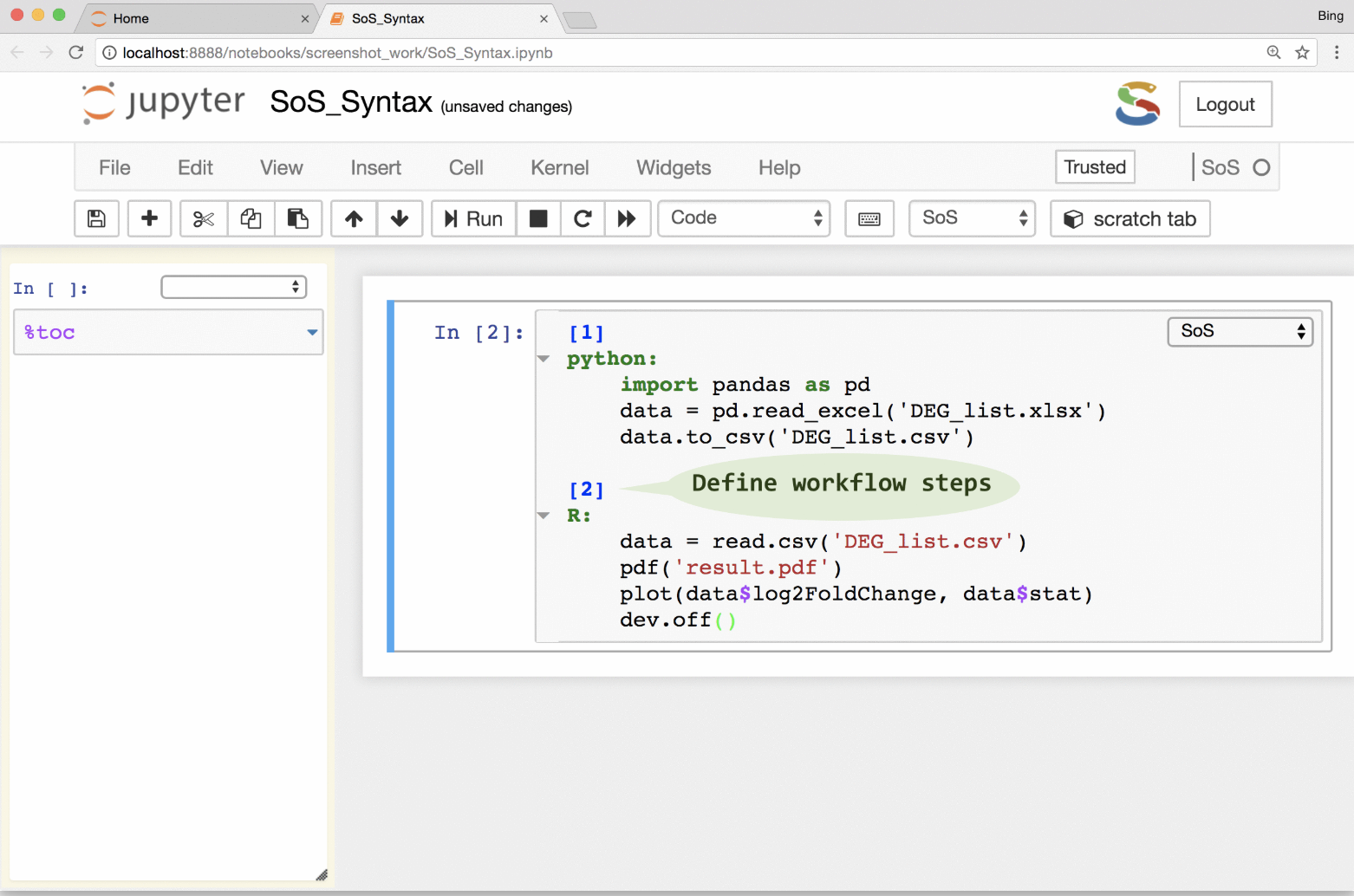
Task: Collapse the python: block fold triangle
Action: tap(544, 359)
